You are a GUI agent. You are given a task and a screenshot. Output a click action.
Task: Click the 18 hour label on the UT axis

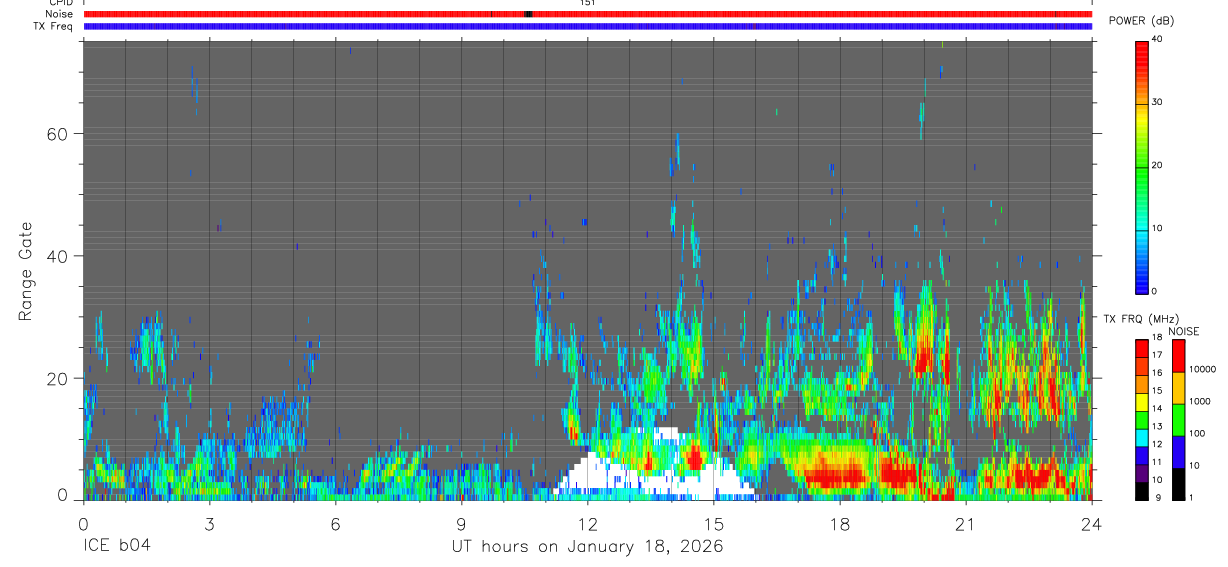click(839, 523)
